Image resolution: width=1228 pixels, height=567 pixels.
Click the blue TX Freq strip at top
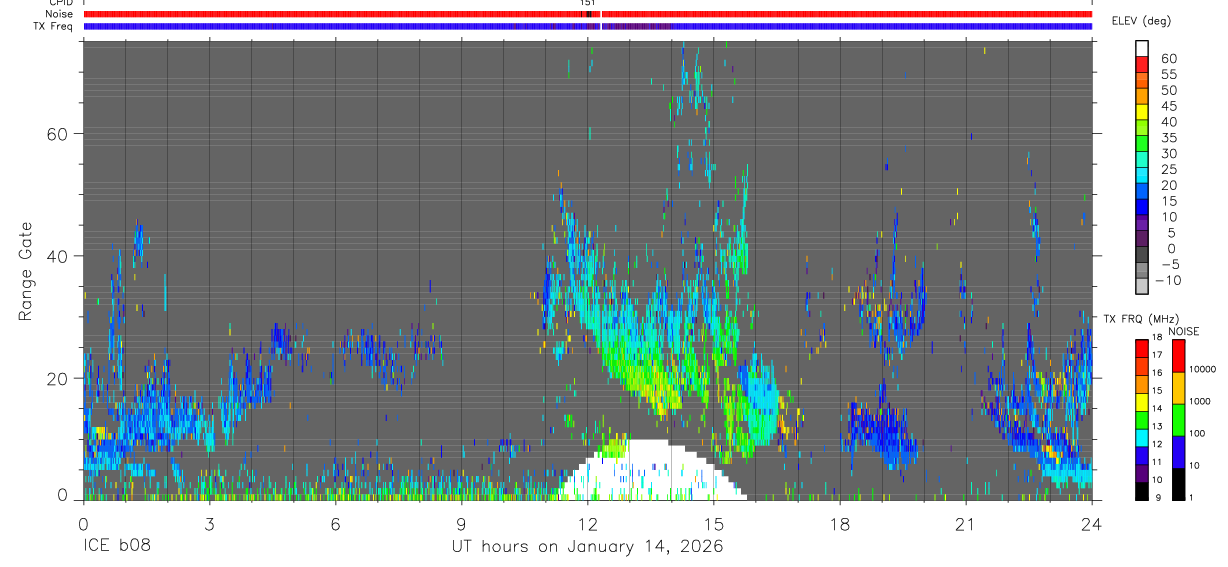click(x=587, y=26)
